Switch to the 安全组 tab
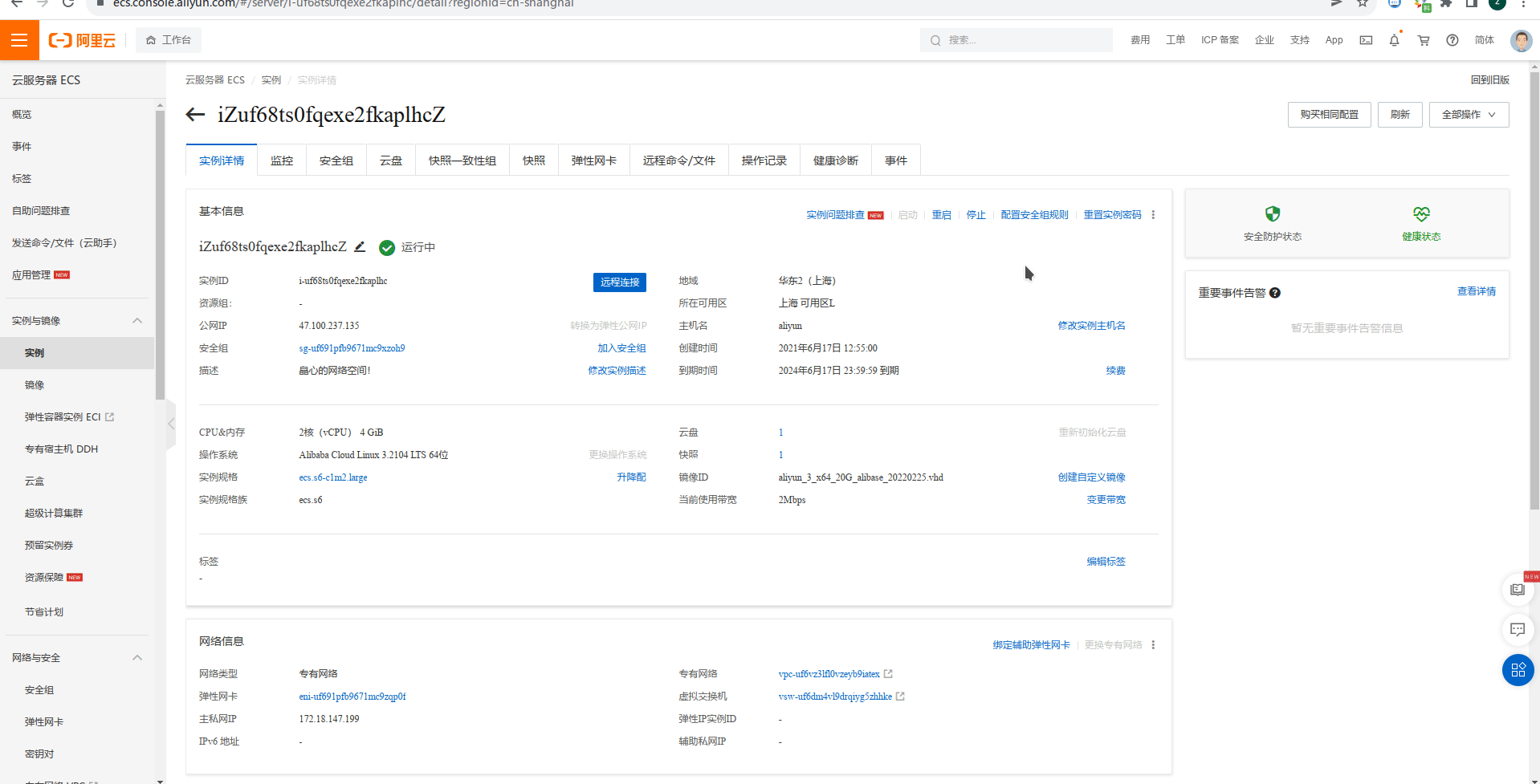 pyautogui.click(x=336, y=160)
